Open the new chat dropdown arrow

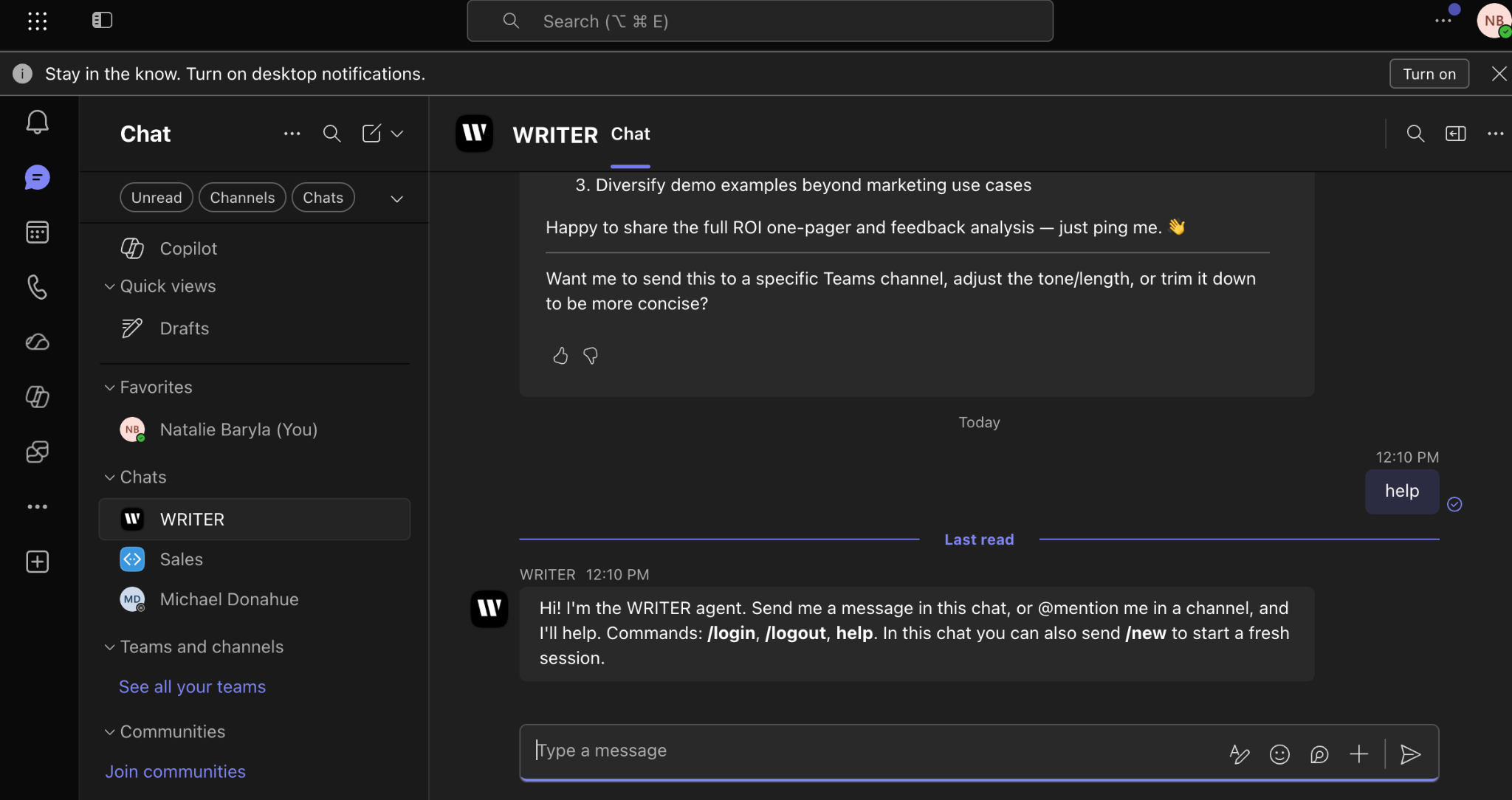tap(397, 134)
